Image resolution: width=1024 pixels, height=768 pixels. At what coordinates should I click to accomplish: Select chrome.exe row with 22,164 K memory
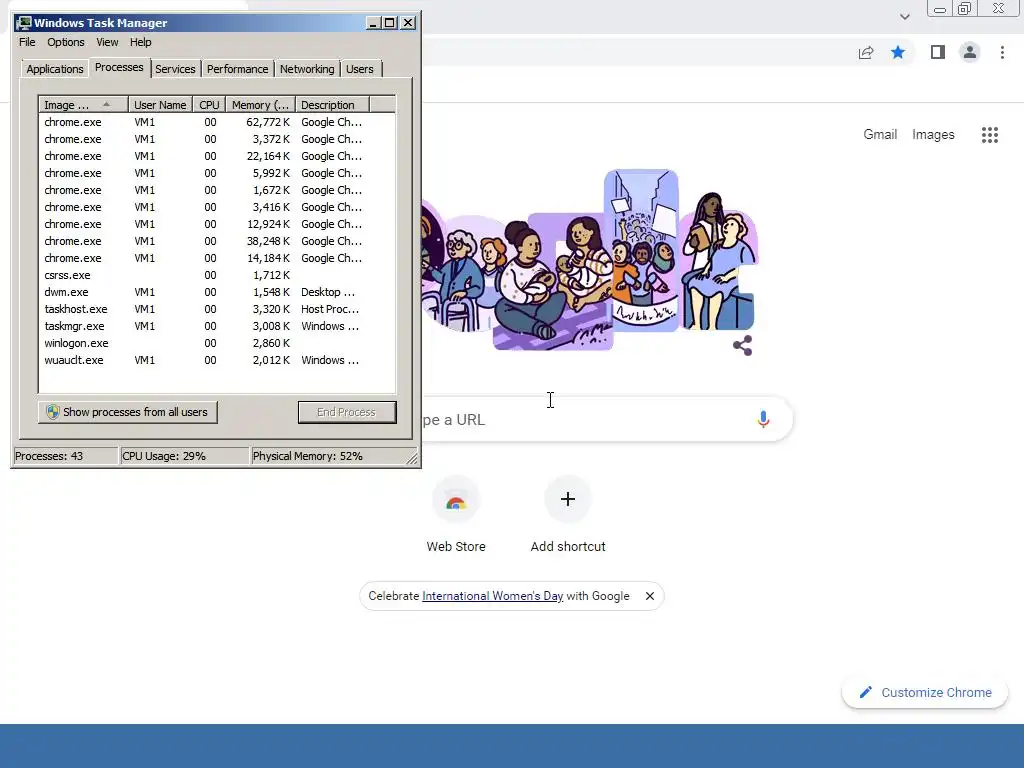pyautogui.click(x=217, y=156)
